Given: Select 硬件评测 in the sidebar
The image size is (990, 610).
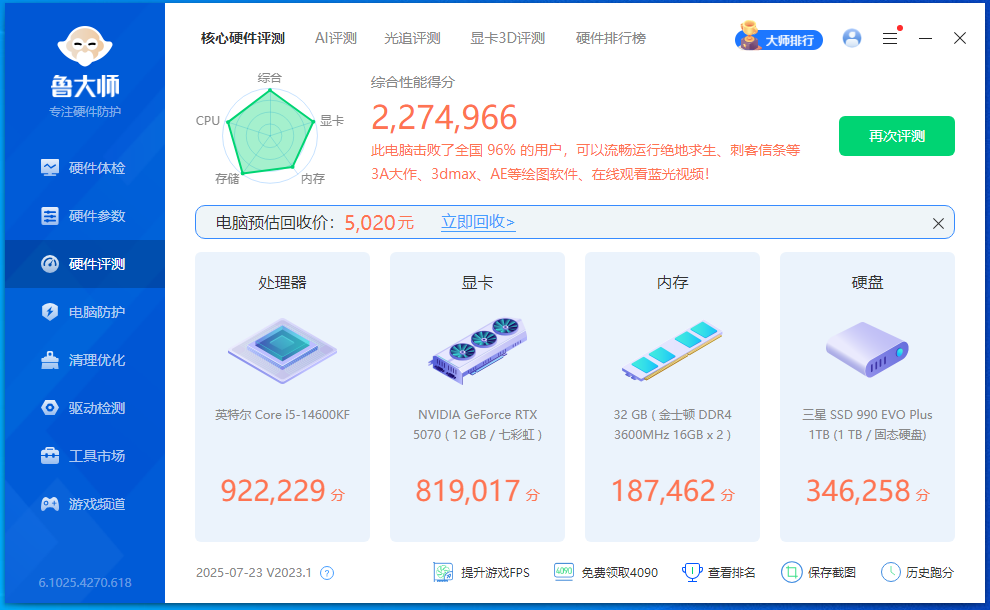Looking at the screenshot, I should tap(85, 264).
